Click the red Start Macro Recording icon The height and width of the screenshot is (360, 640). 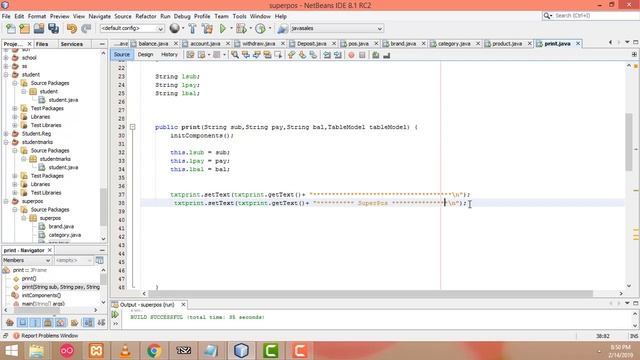coord(351,55)
